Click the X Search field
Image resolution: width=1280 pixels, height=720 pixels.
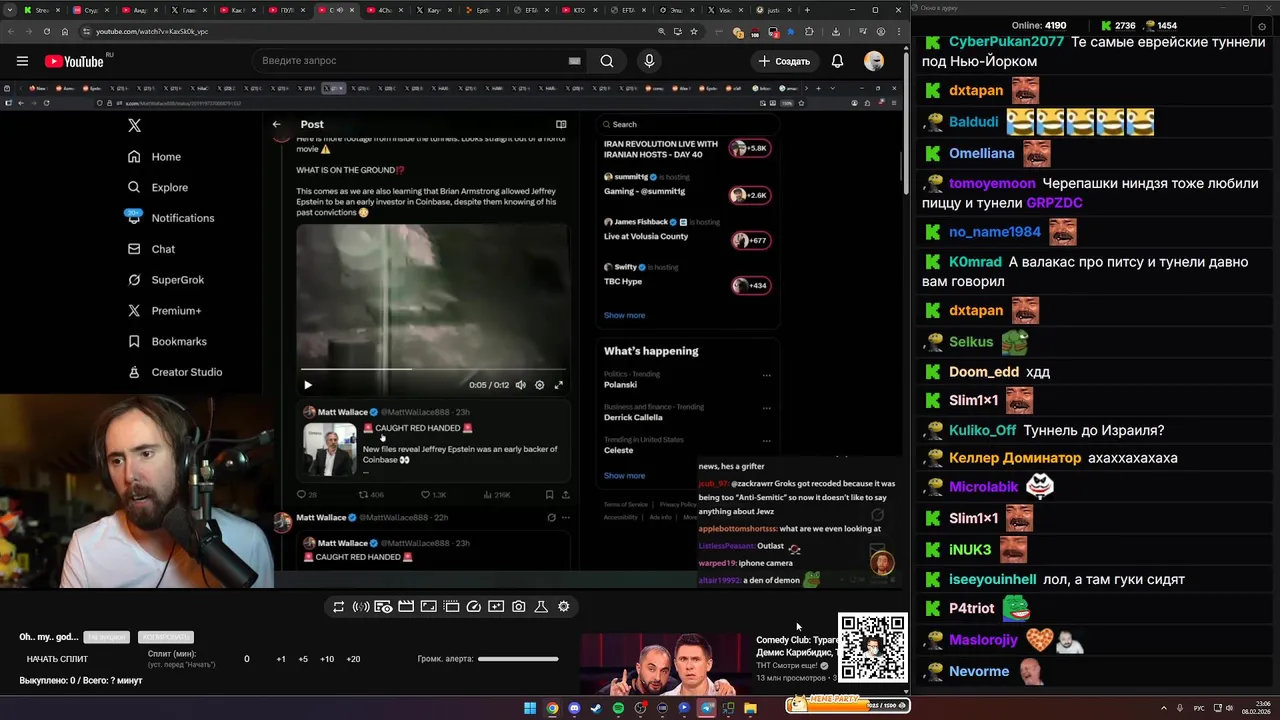point(686,124)
